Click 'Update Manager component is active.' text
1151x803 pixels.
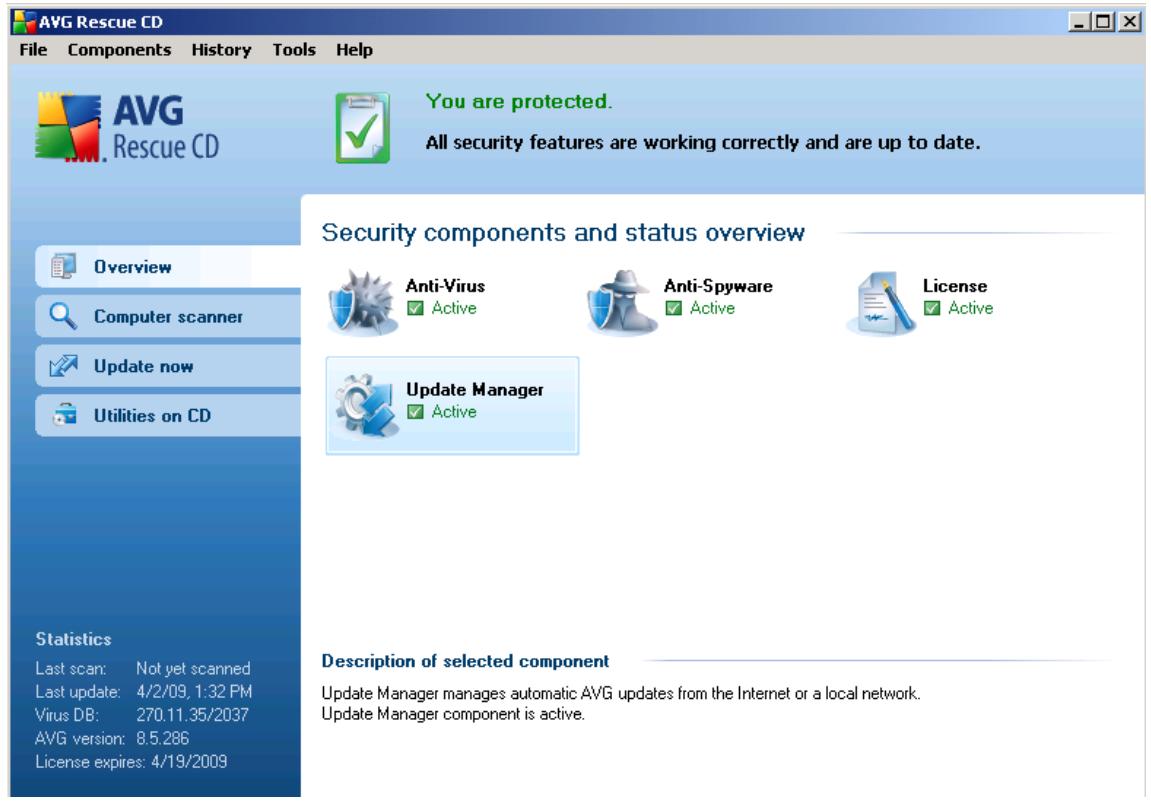[453, 714]
